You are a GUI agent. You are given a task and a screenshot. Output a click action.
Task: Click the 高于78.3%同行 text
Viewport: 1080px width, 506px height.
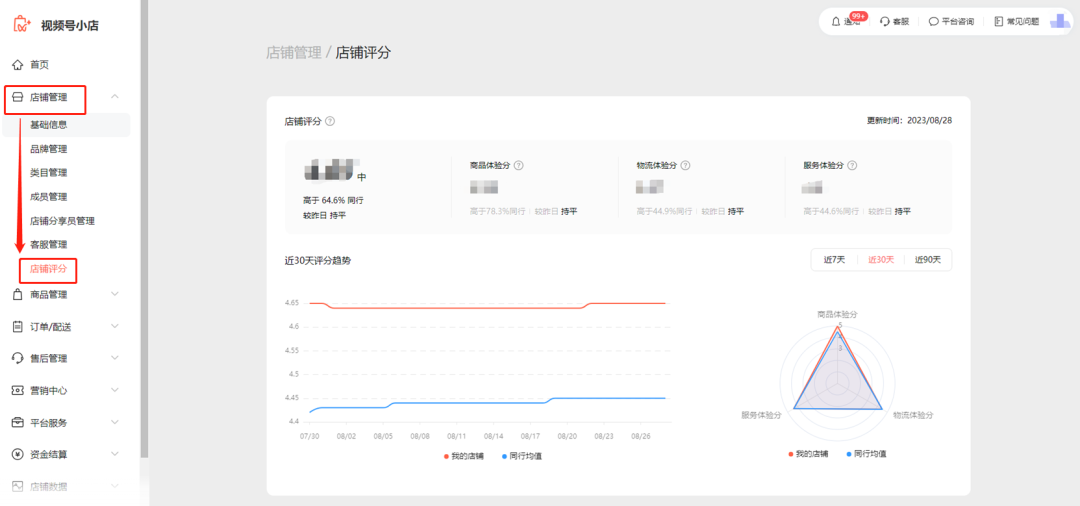(495, 211)
